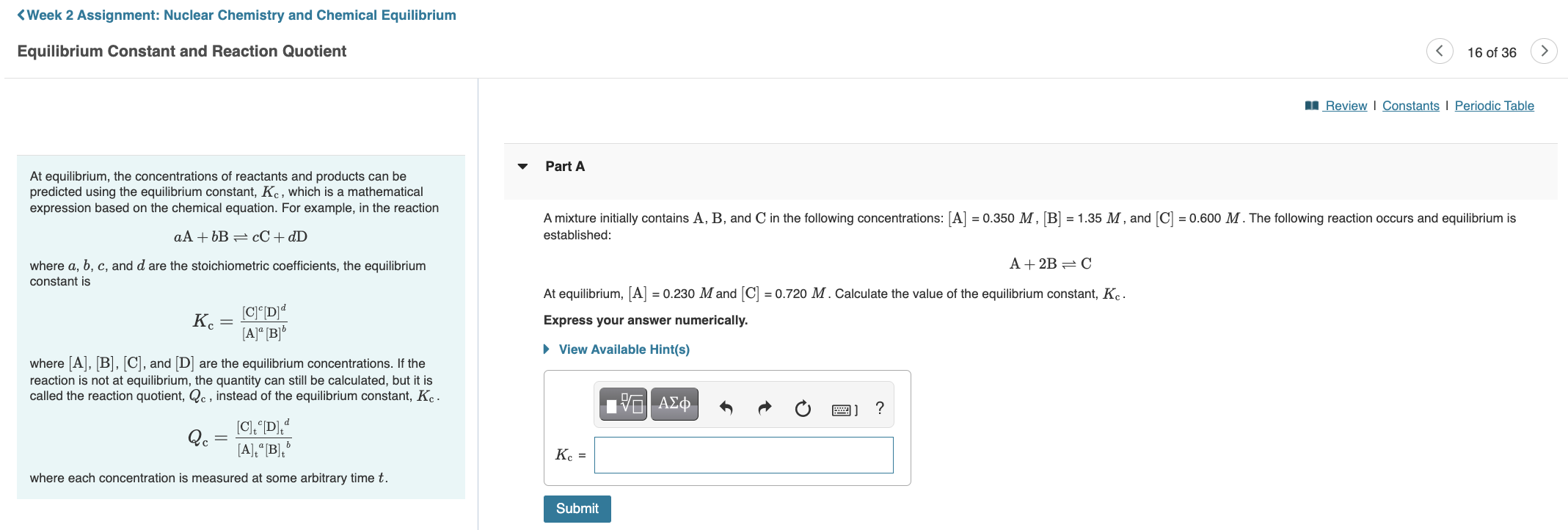Click Submit to check the answer
Screen dimensions: 1568x530
(577, 508)
